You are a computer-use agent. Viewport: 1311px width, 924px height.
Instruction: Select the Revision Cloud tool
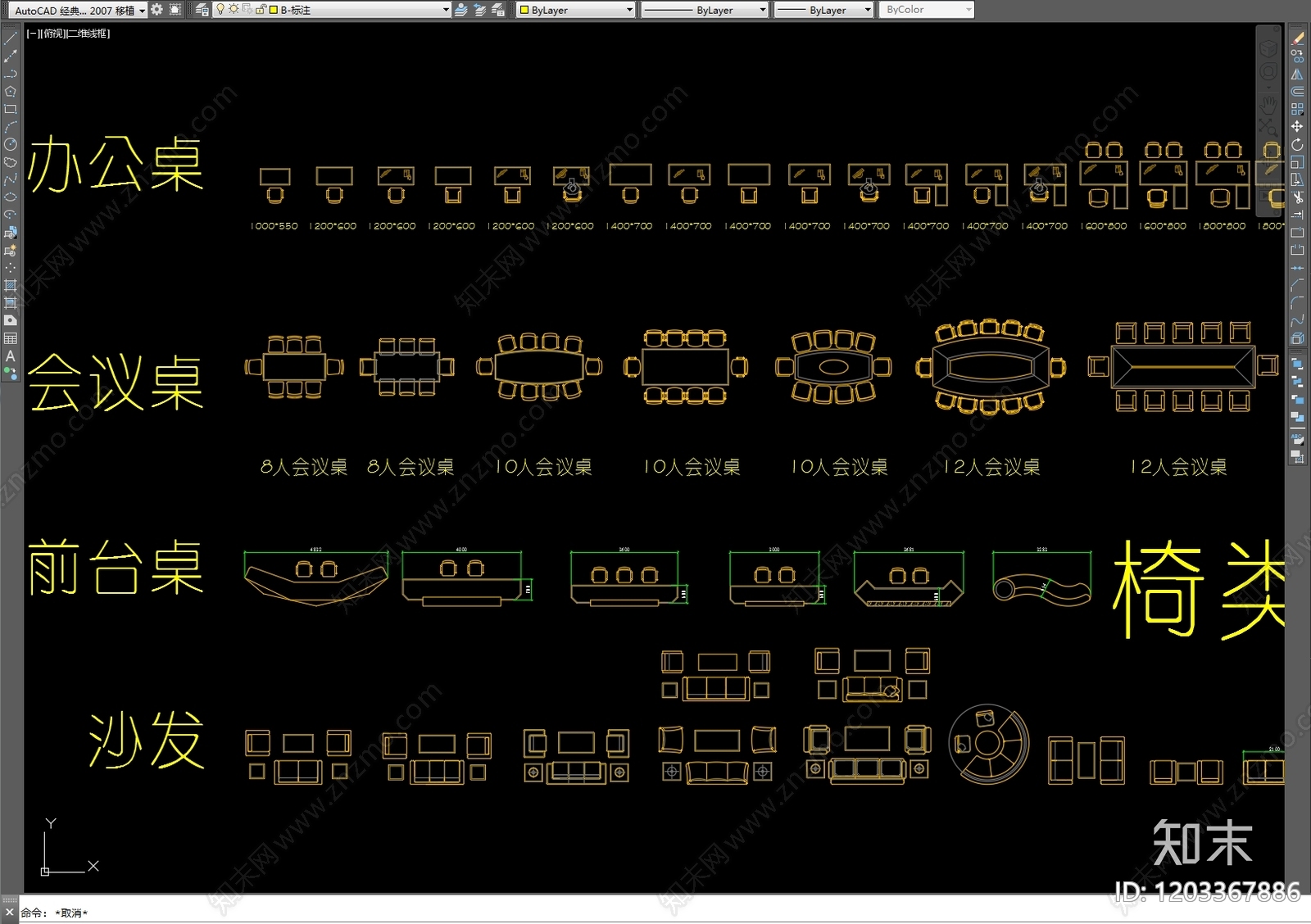[10, 162]
